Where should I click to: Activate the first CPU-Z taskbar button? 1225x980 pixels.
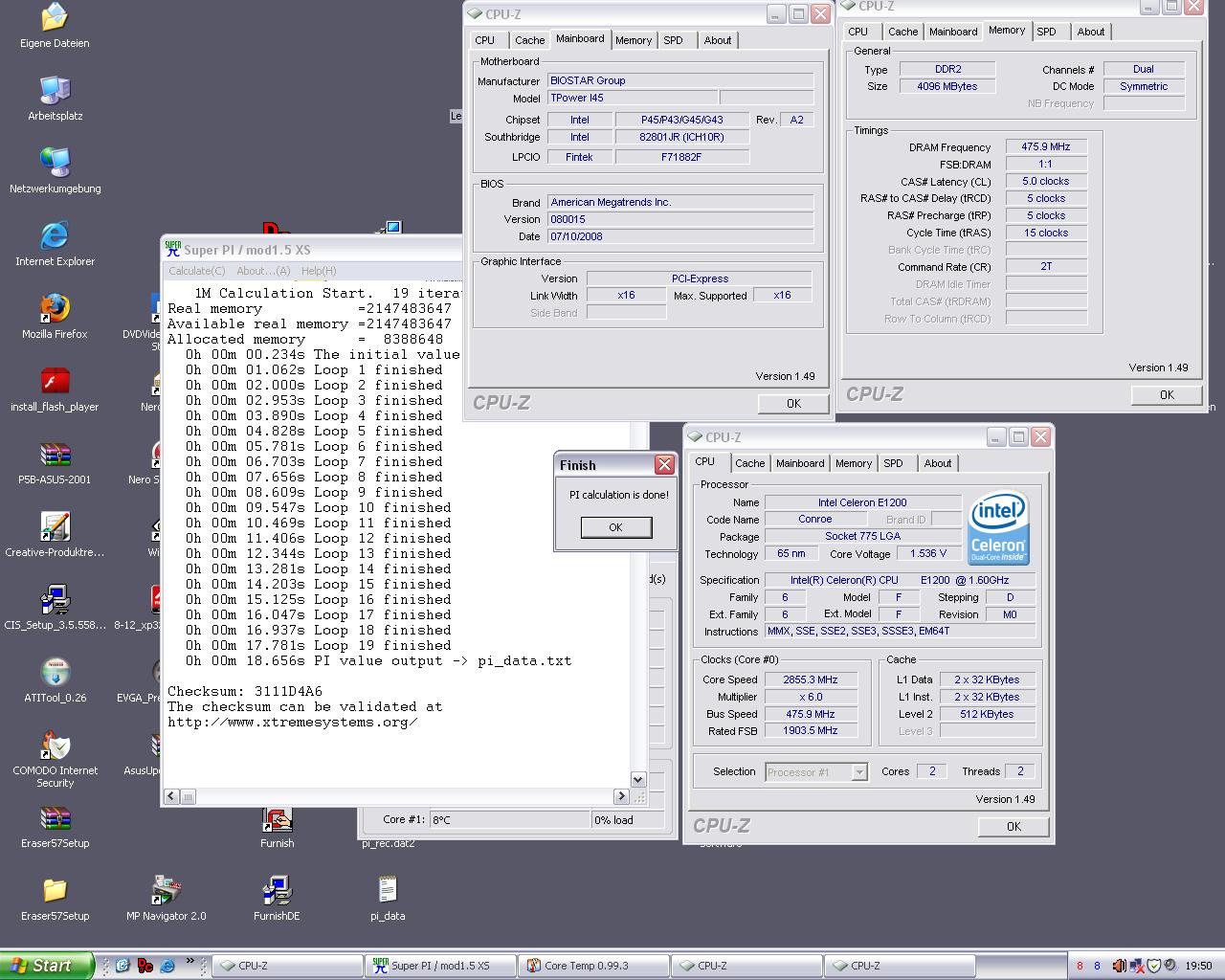tap(287, 966)
